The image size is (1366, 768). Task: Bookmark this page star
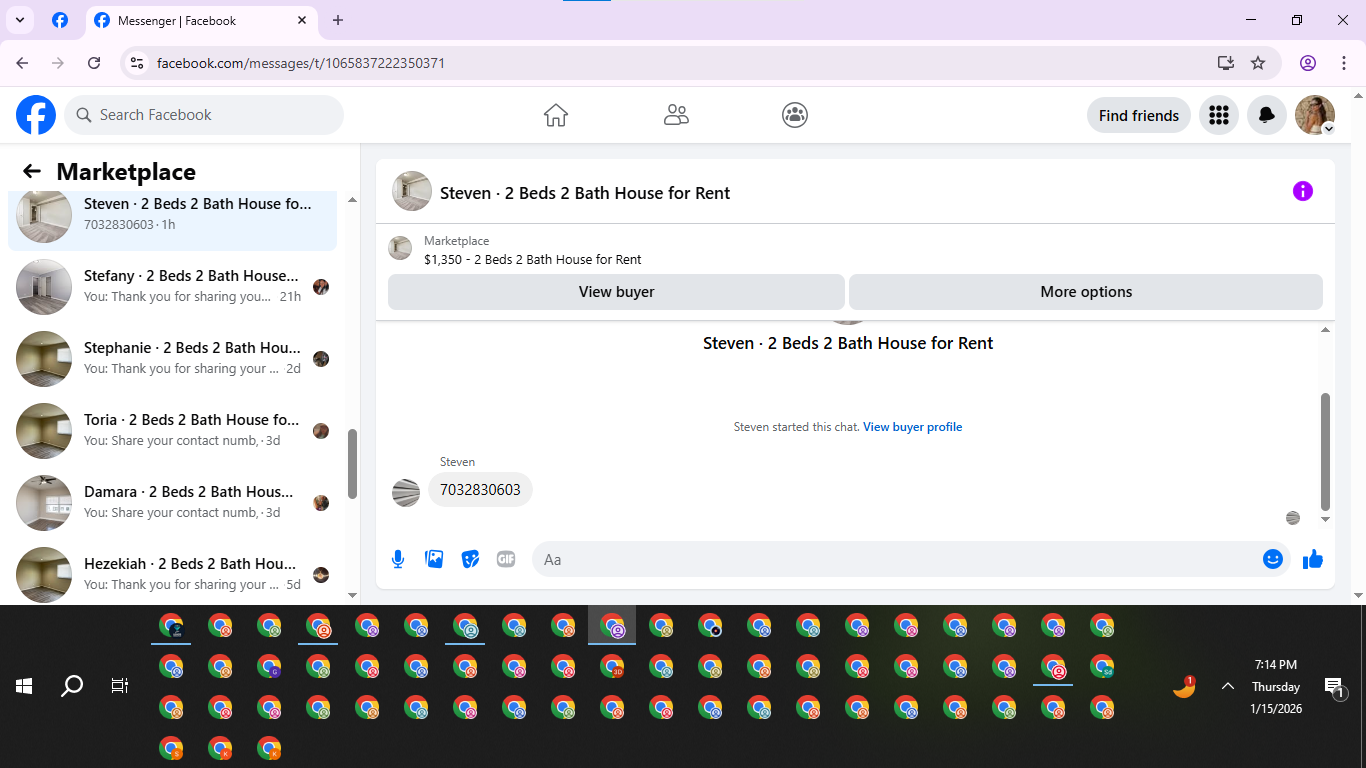1258,63
